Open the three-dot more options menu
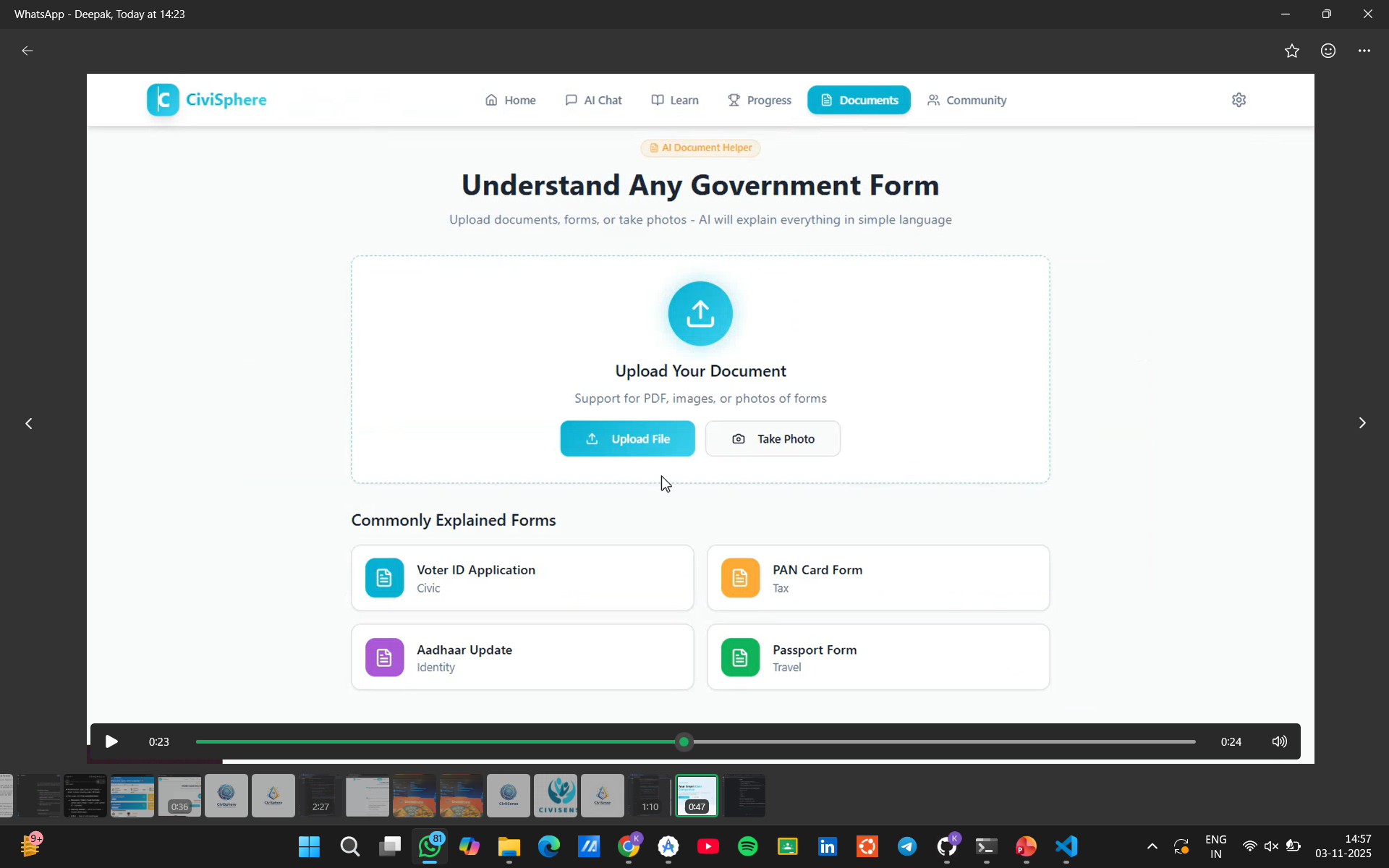Viewport: 1389px width, 868px height. click(1364, 51)
